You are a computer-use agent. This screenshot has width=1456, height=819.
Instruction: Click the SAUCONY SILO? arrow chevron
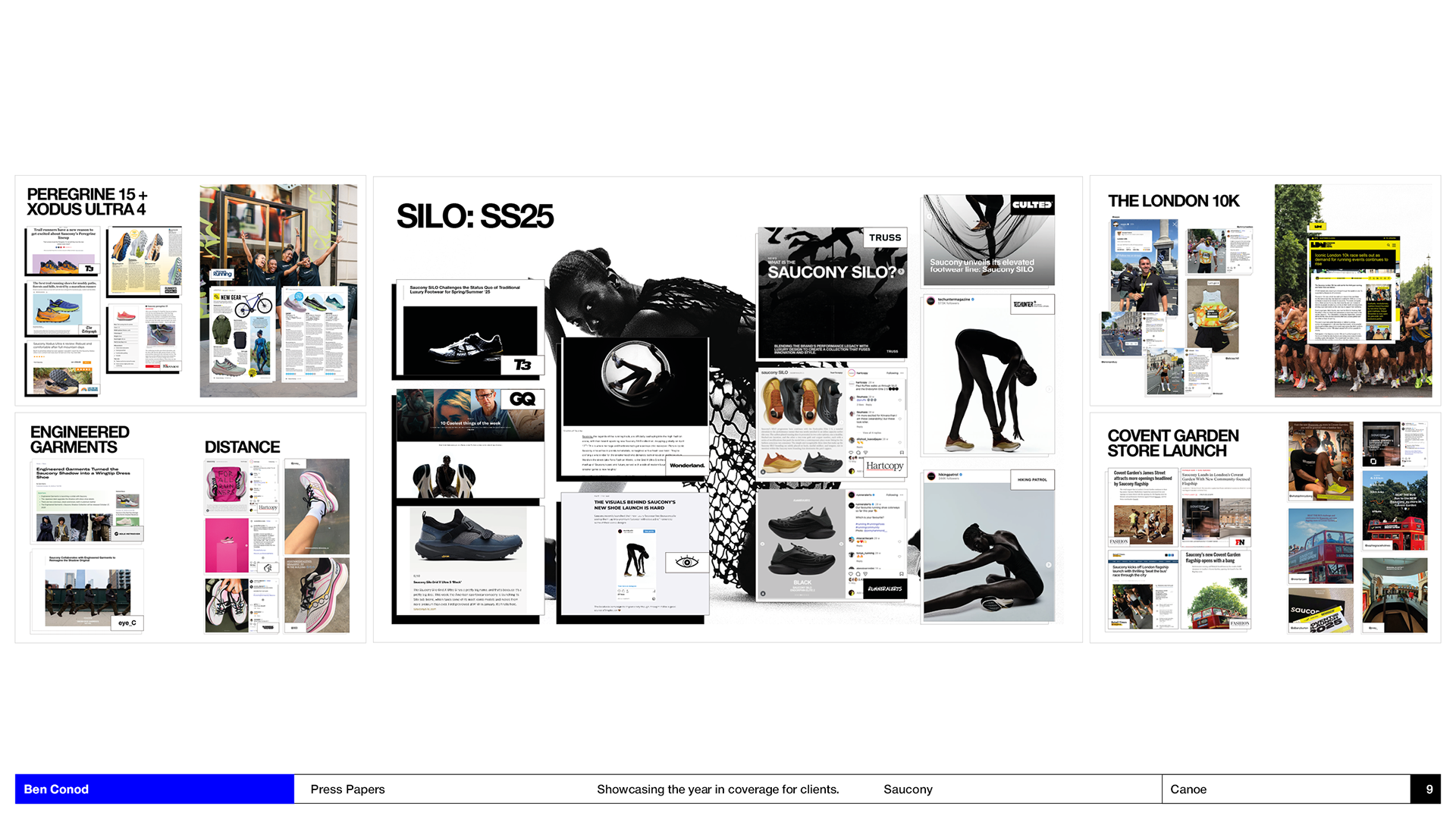click(901, 271)
